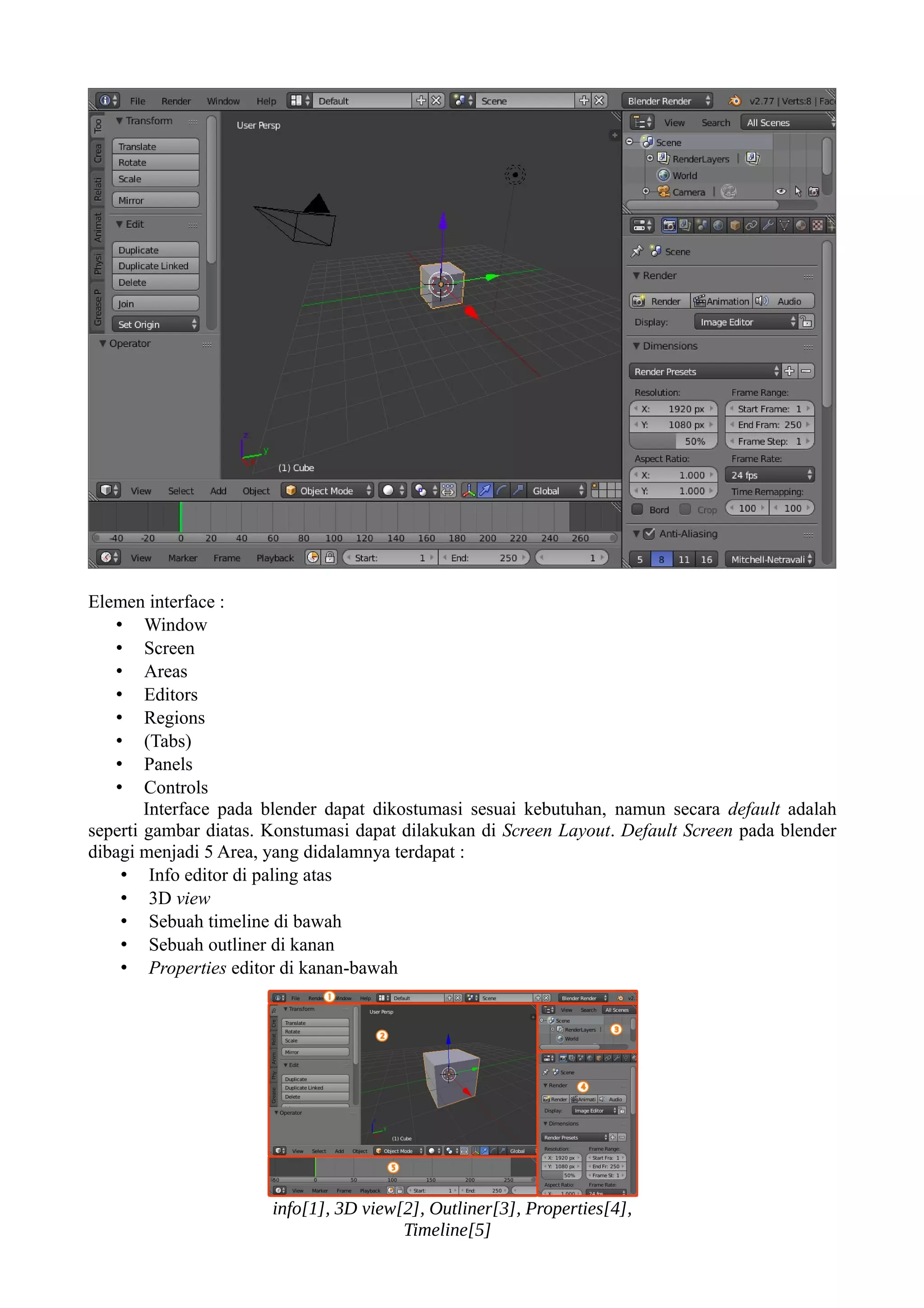Click the screen layout browse icon
The height and width of the screenshot is (1308, 924).
click(x=300, y=100)
